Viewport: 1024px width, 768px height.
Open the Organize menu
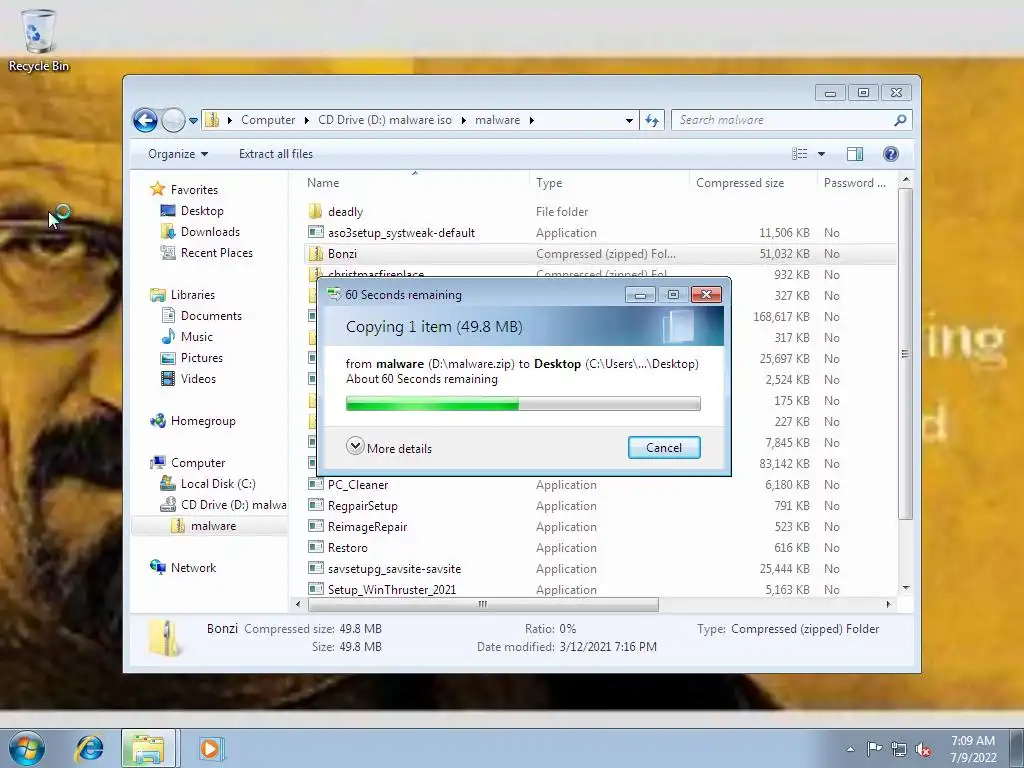178,154
